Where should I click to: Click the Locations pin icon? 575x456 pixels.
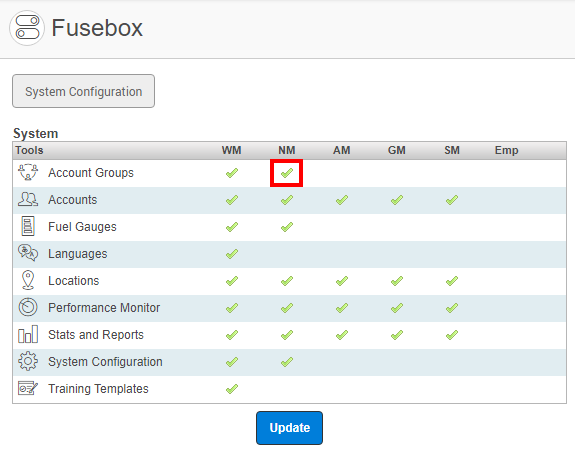click(28, 280)
